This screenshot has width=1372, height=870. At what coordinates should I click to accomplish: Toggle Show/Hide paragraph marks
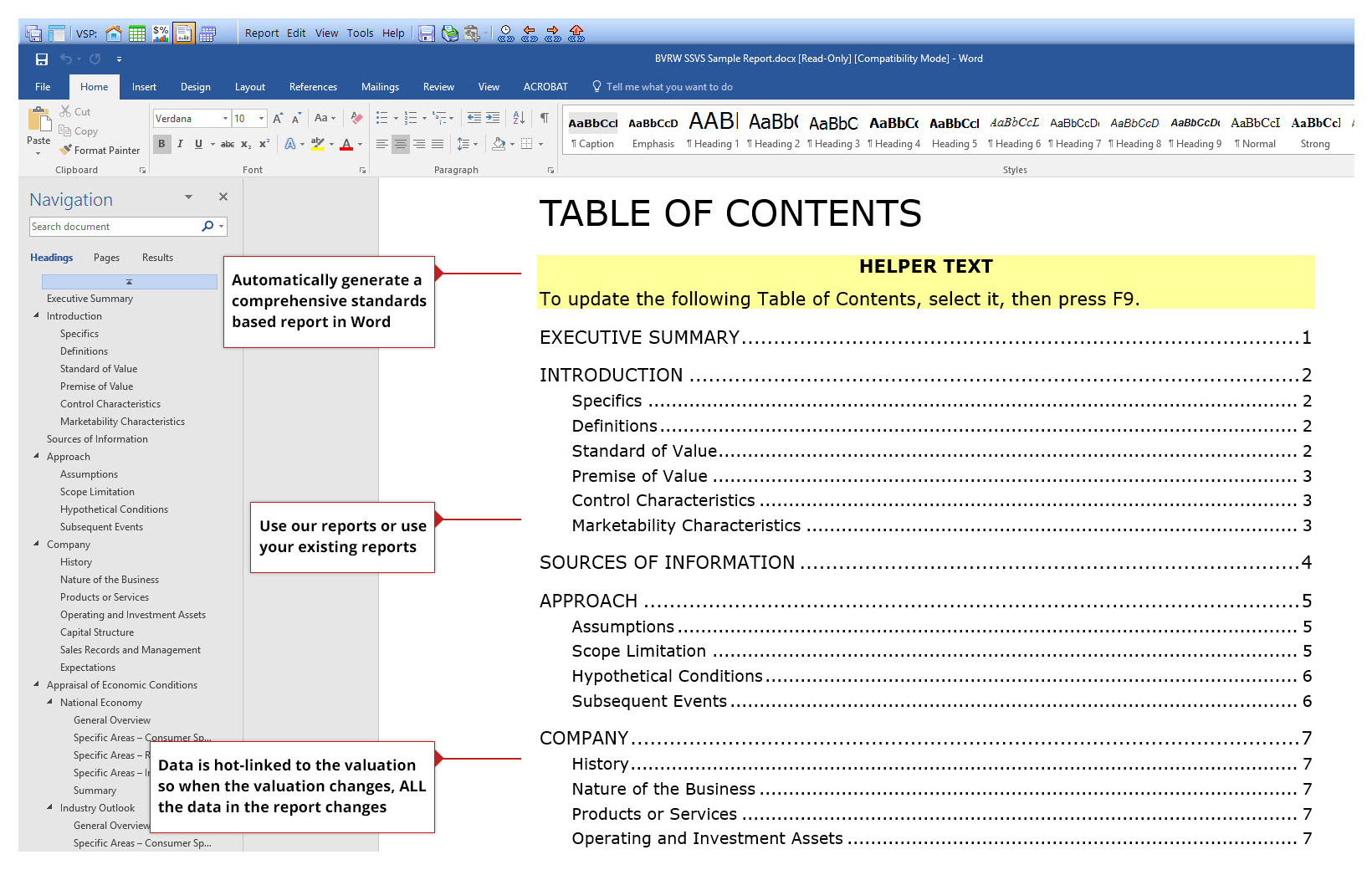545,118
